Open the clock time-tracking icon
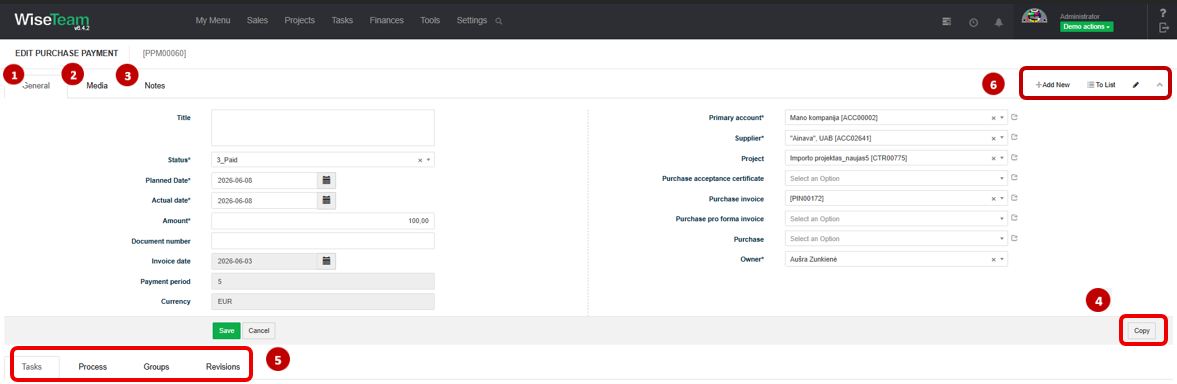 tap(974, 22)
